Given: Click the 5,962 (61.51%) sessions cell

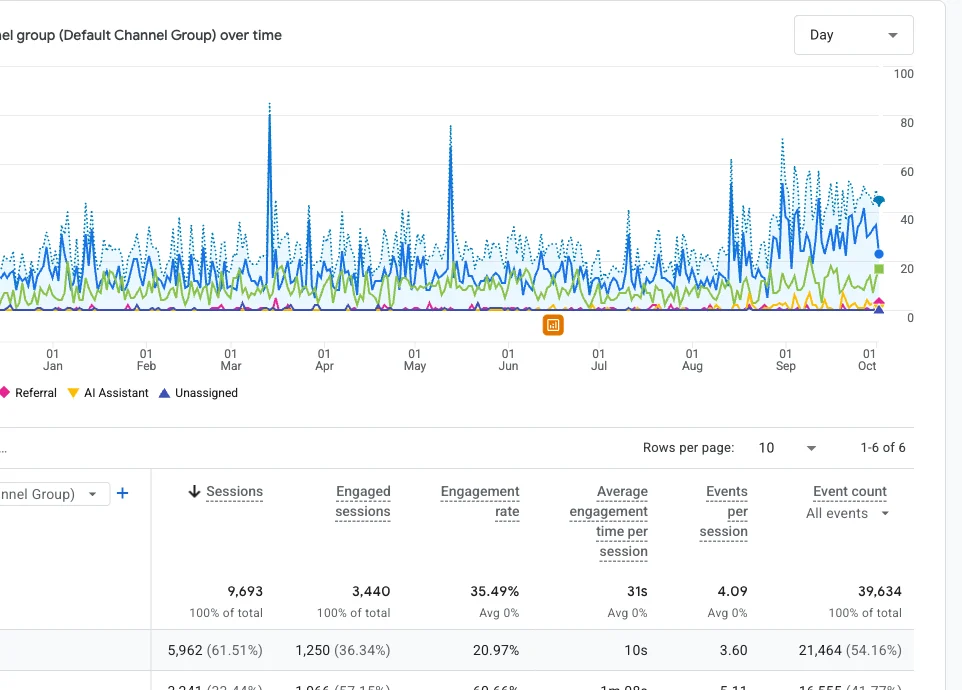Looking at the screenshot, I should [x=215, y=650].
